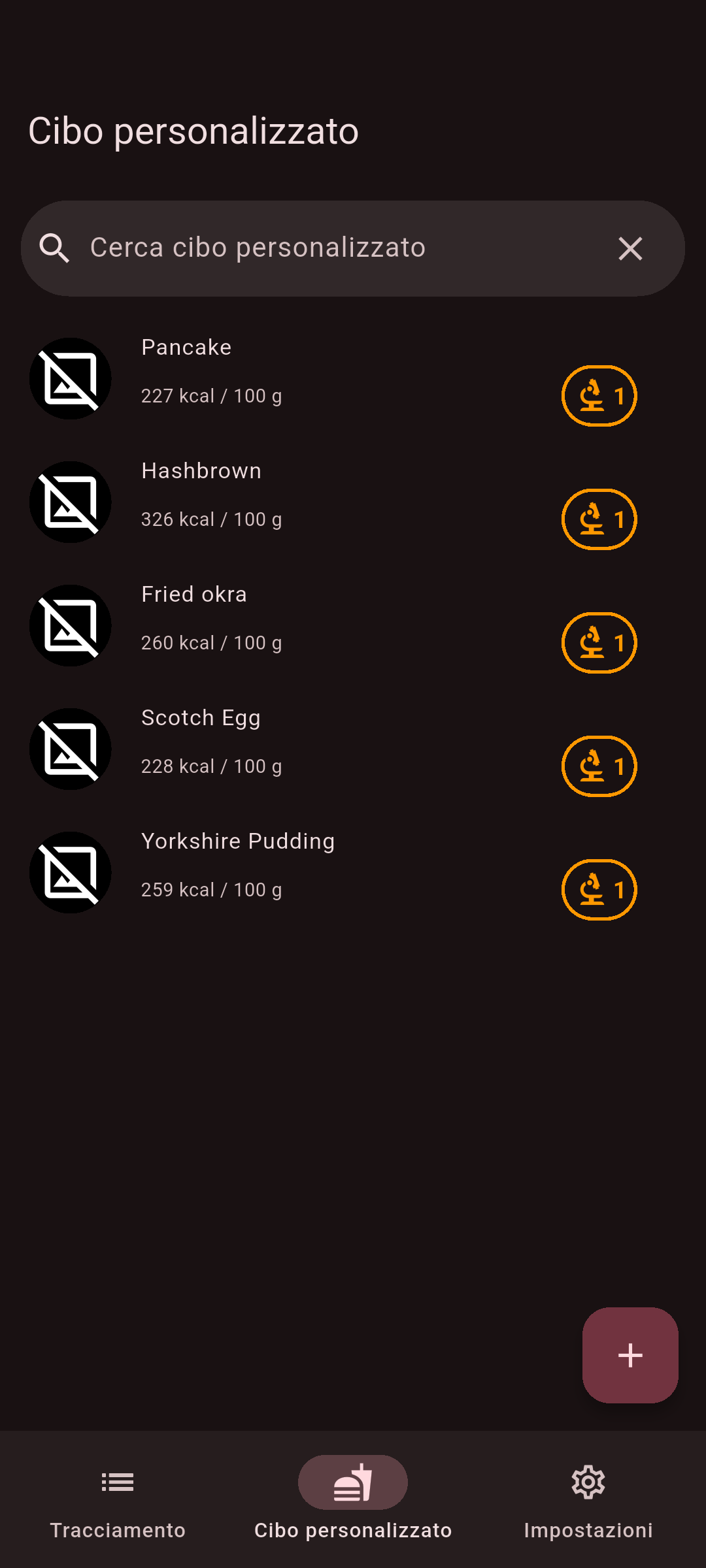Open the Impostazioni tab

tap(588, 1497)
